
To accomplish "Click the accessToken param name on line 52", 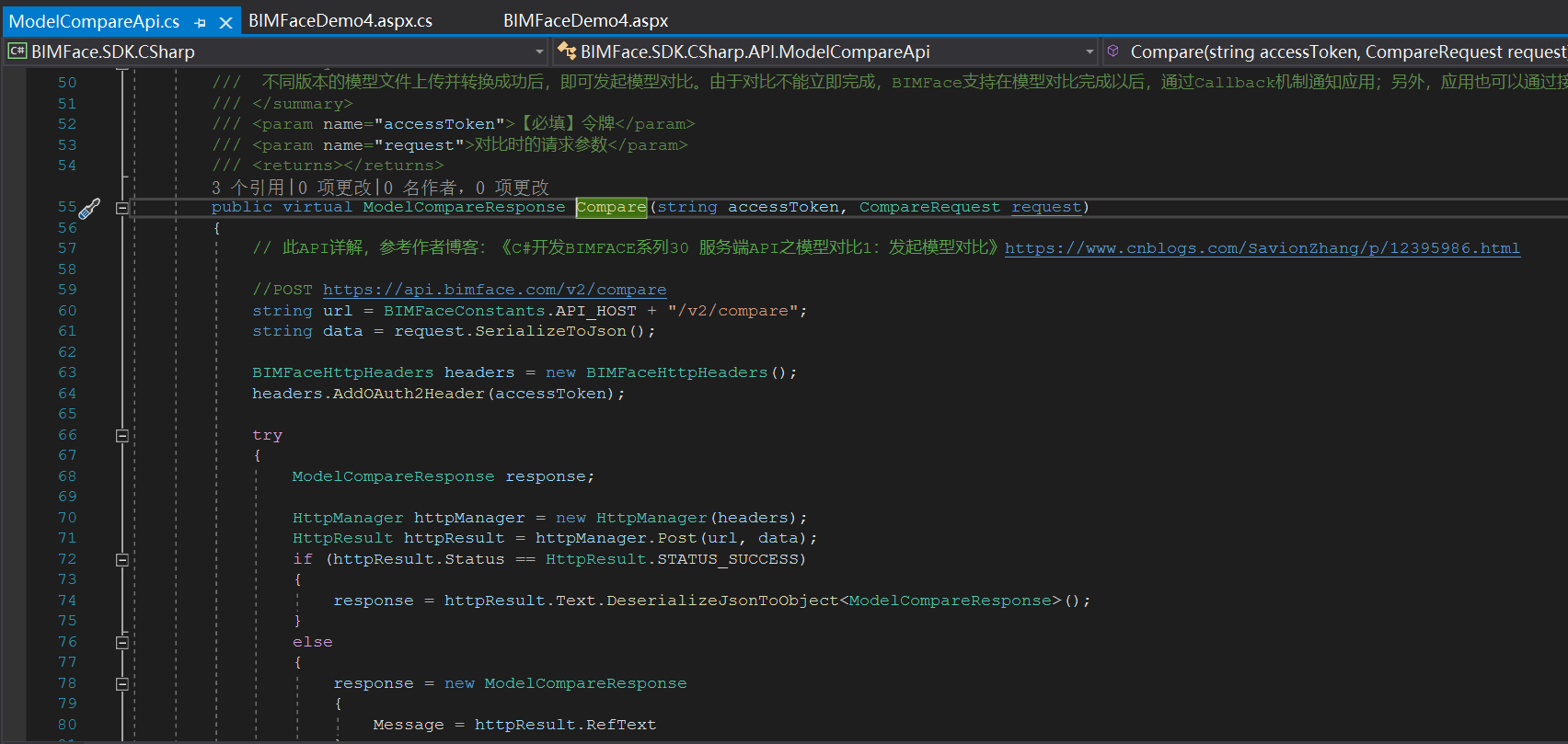I will pyautogui.click(x=440, y=124).
